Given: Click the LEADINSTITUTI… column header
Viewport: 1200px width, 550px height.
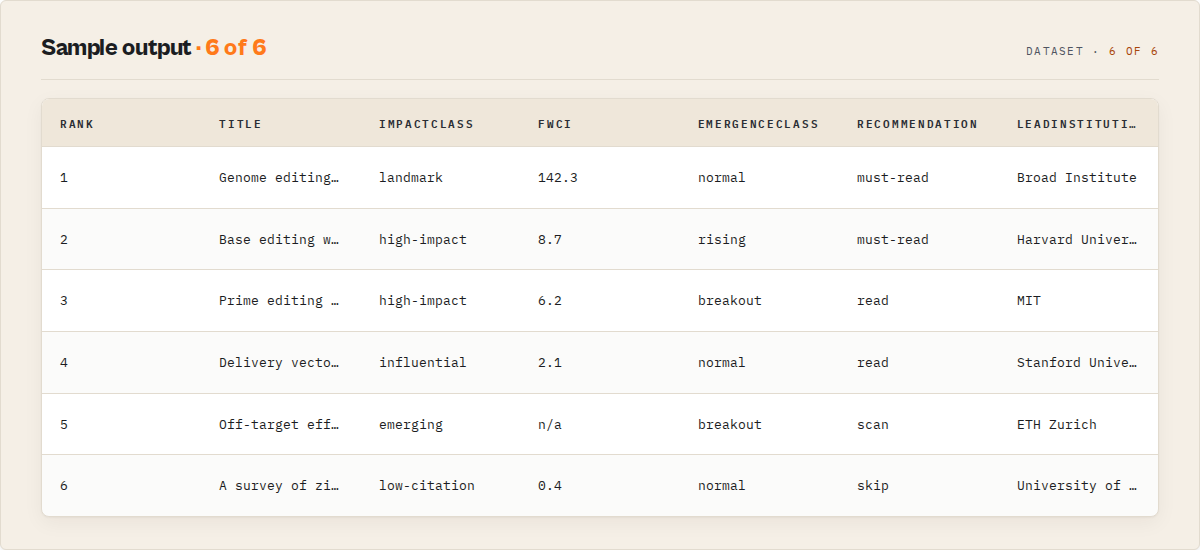Looking at the screenshot, I should click(x=1077, y=124).
